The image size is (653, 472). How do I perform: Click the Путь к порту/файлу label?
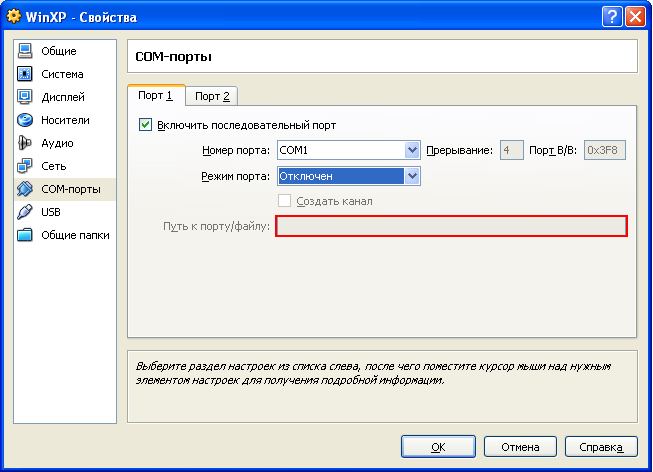pyautogui.click(x=217, y=227)
